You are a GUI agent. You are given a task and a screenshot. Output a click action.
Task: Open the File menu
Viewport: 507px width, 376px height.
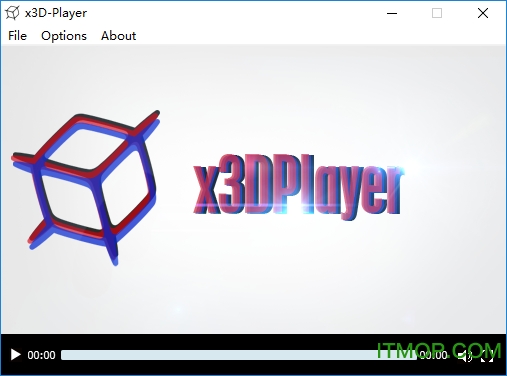[x=17, y=36]
